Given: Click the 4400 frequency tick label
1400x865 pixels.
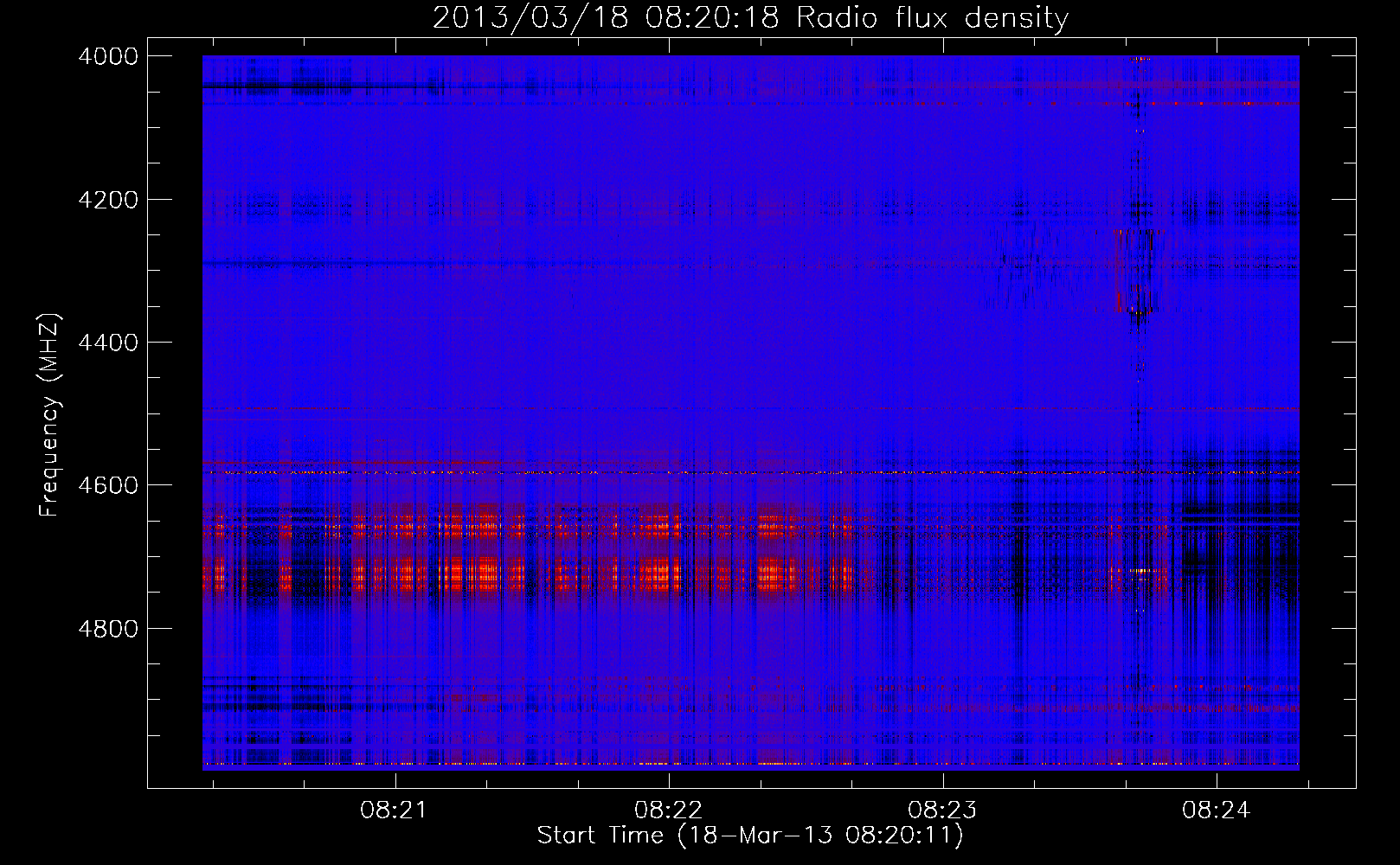Looking at the screenshot, I should 108,343.
